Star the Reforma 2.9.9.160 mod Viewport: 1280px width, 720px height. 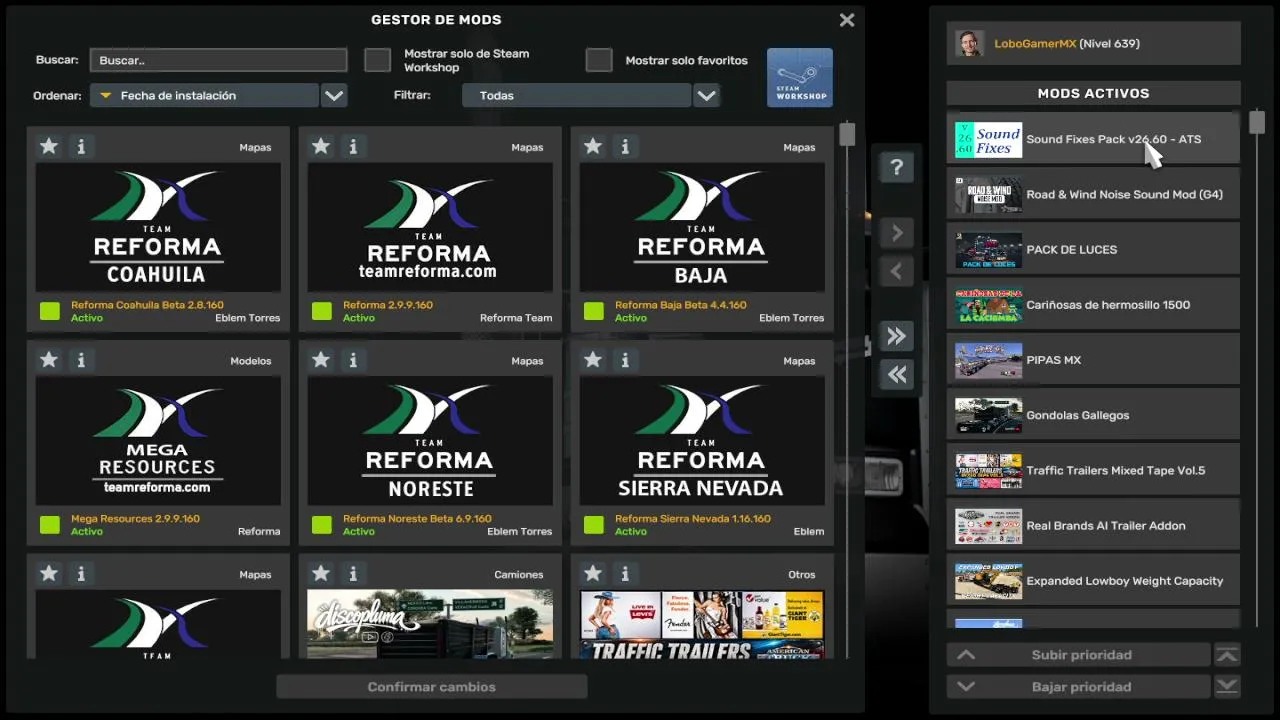[x=321, y=147]
